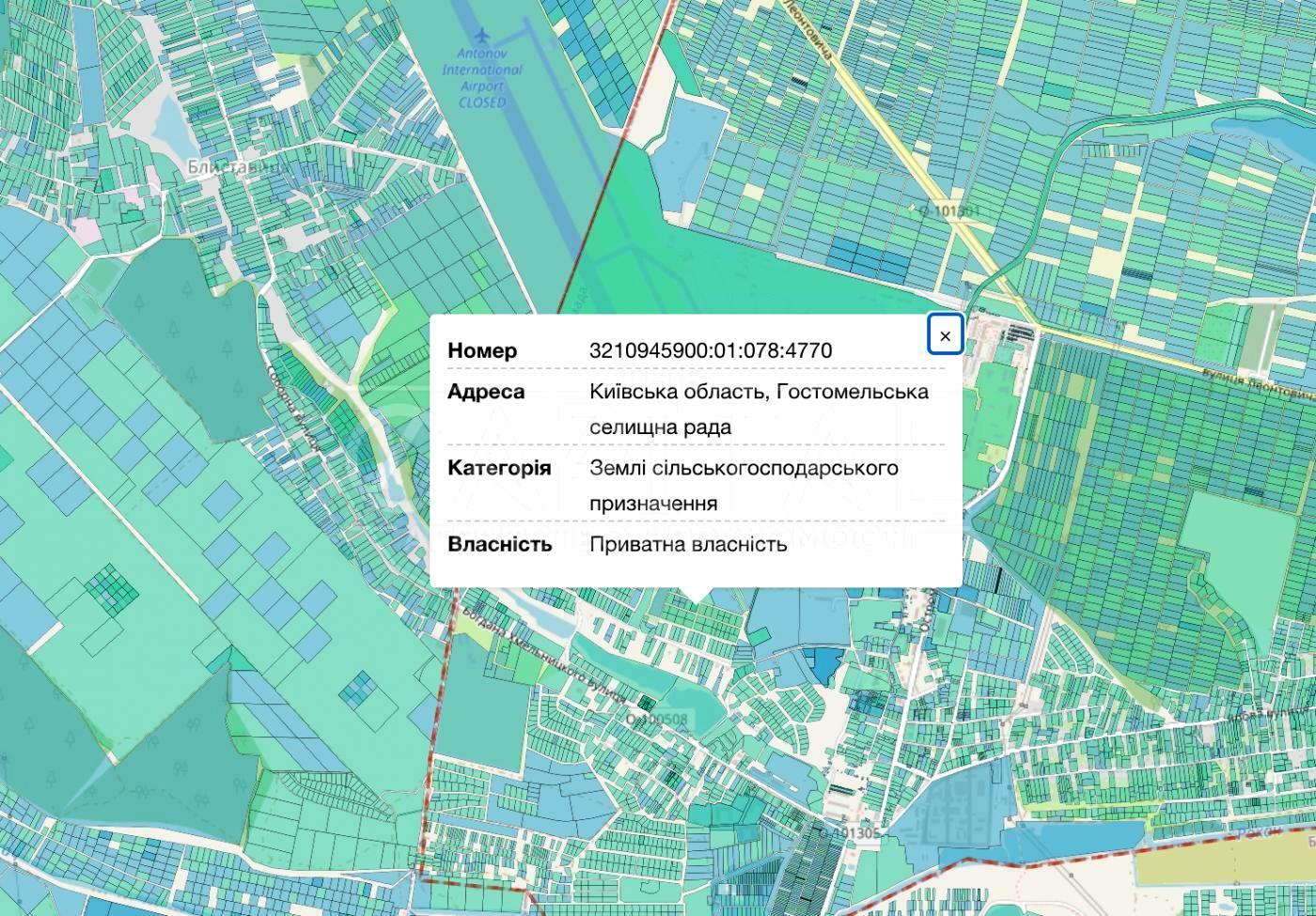Click the airplane icon above Antonov Airport
The height and width of the screenshot is (916, 1316).
click(483, 36)
